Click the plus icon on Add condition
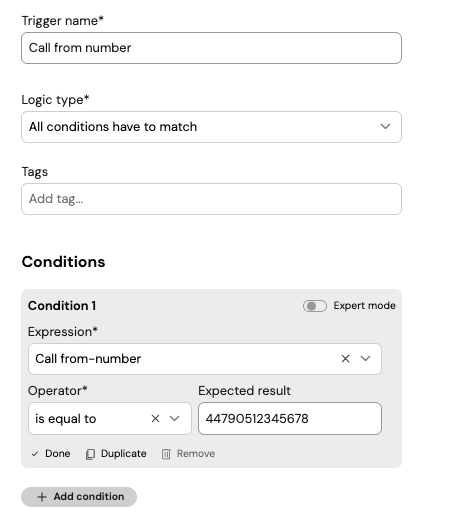 coord(42,497)
